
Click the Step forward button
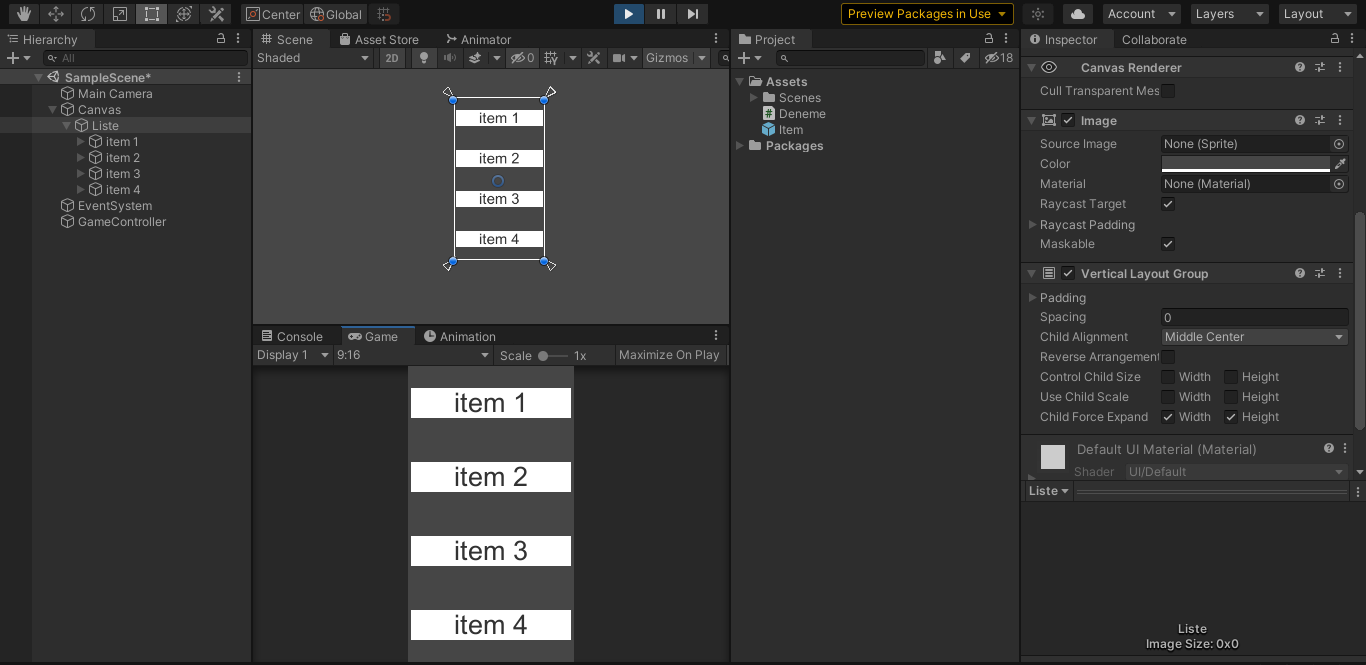click(x=692, y=14)
